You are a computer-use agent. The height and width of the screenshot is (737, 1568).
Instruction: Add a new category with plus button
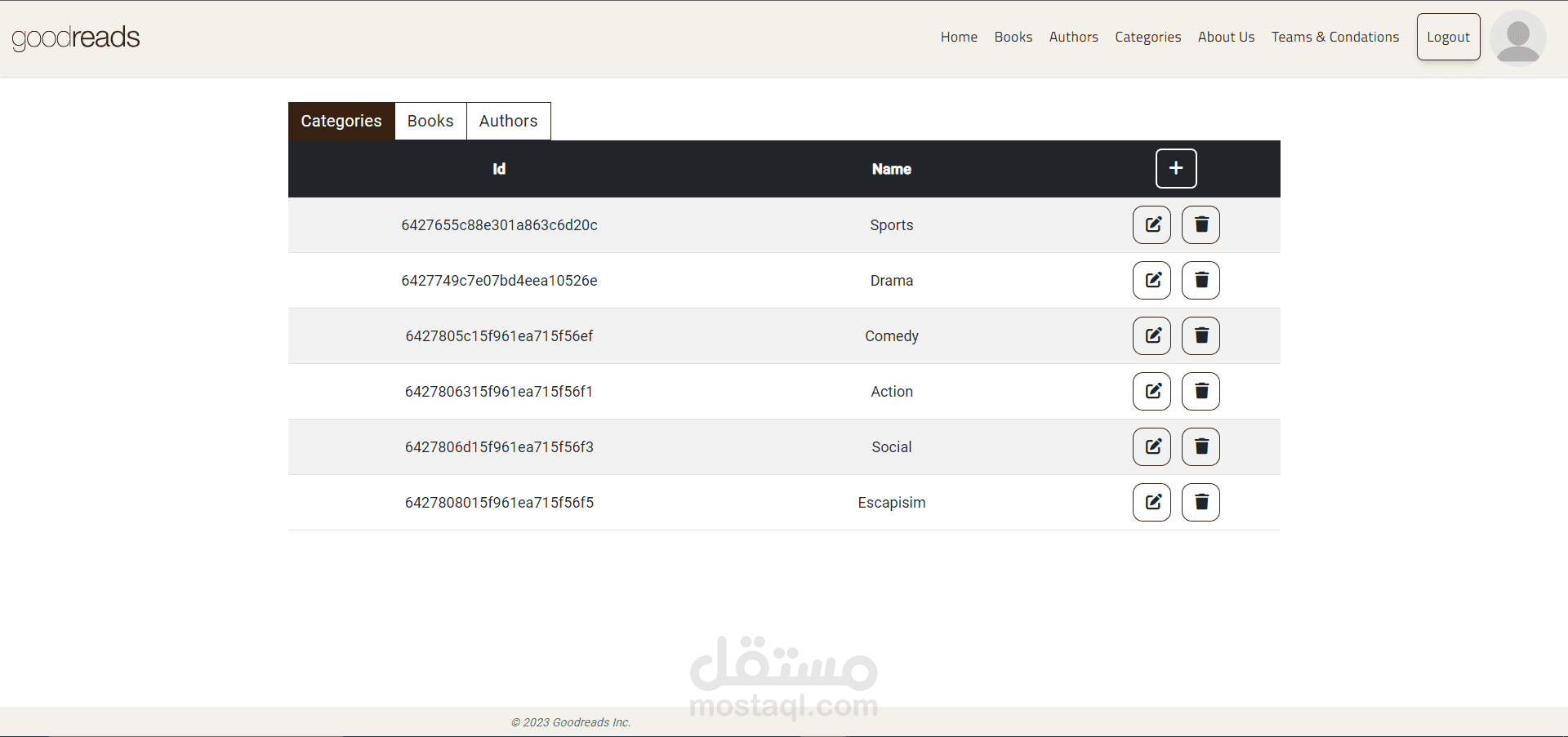pos(1176,168)
